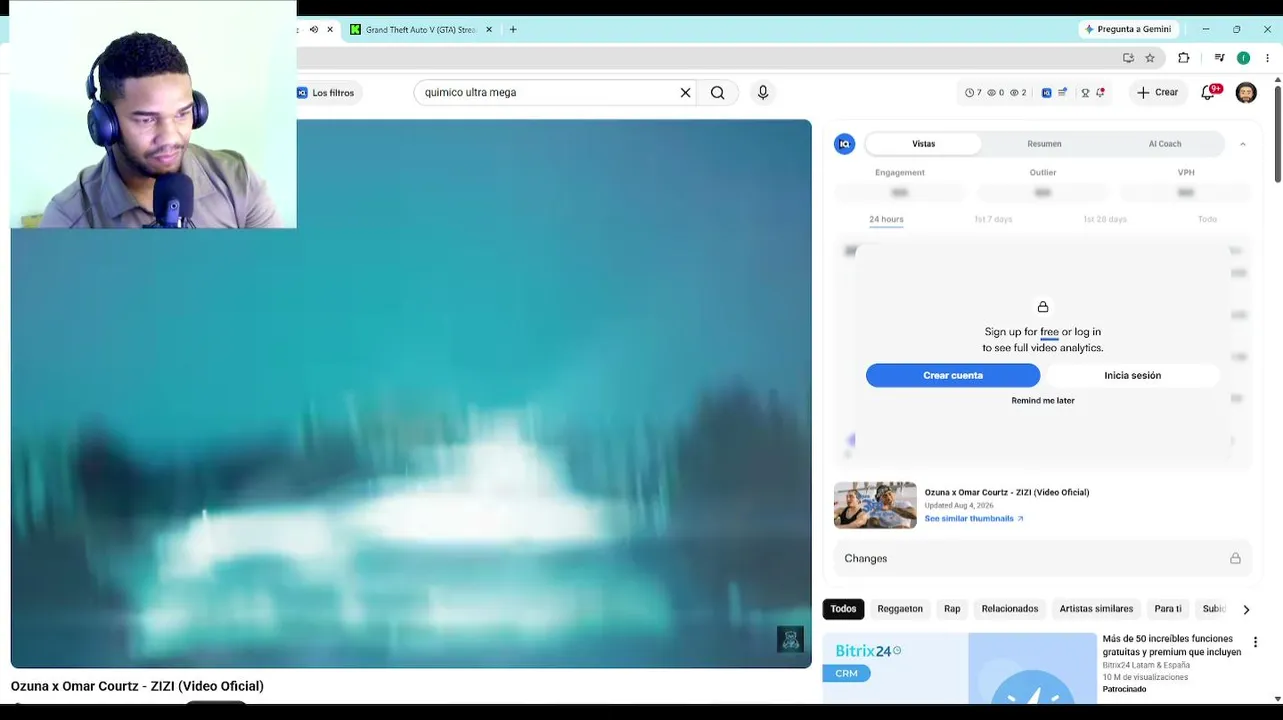Click the Crear cuenta button

pos(953,375)
